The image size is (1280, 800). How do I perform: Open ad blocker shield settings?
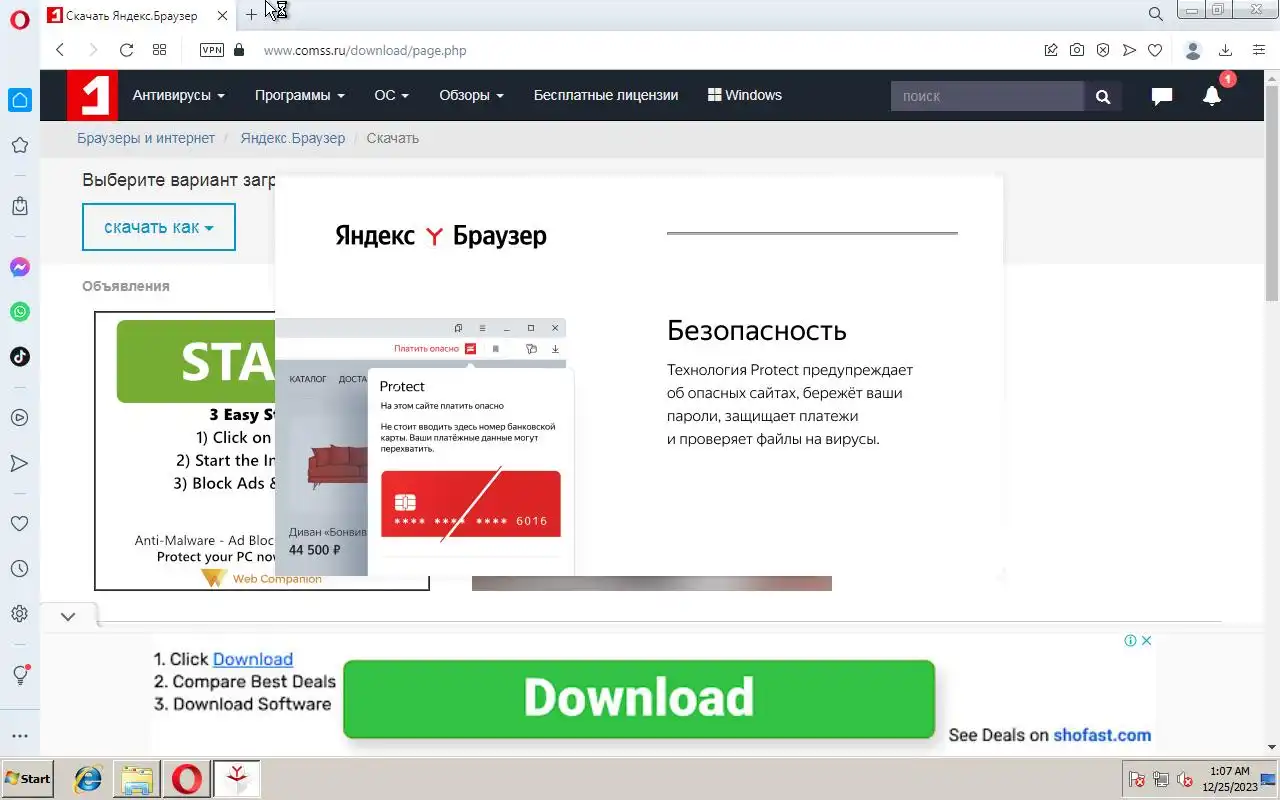pyautogui.click(x=1103, y=50)
